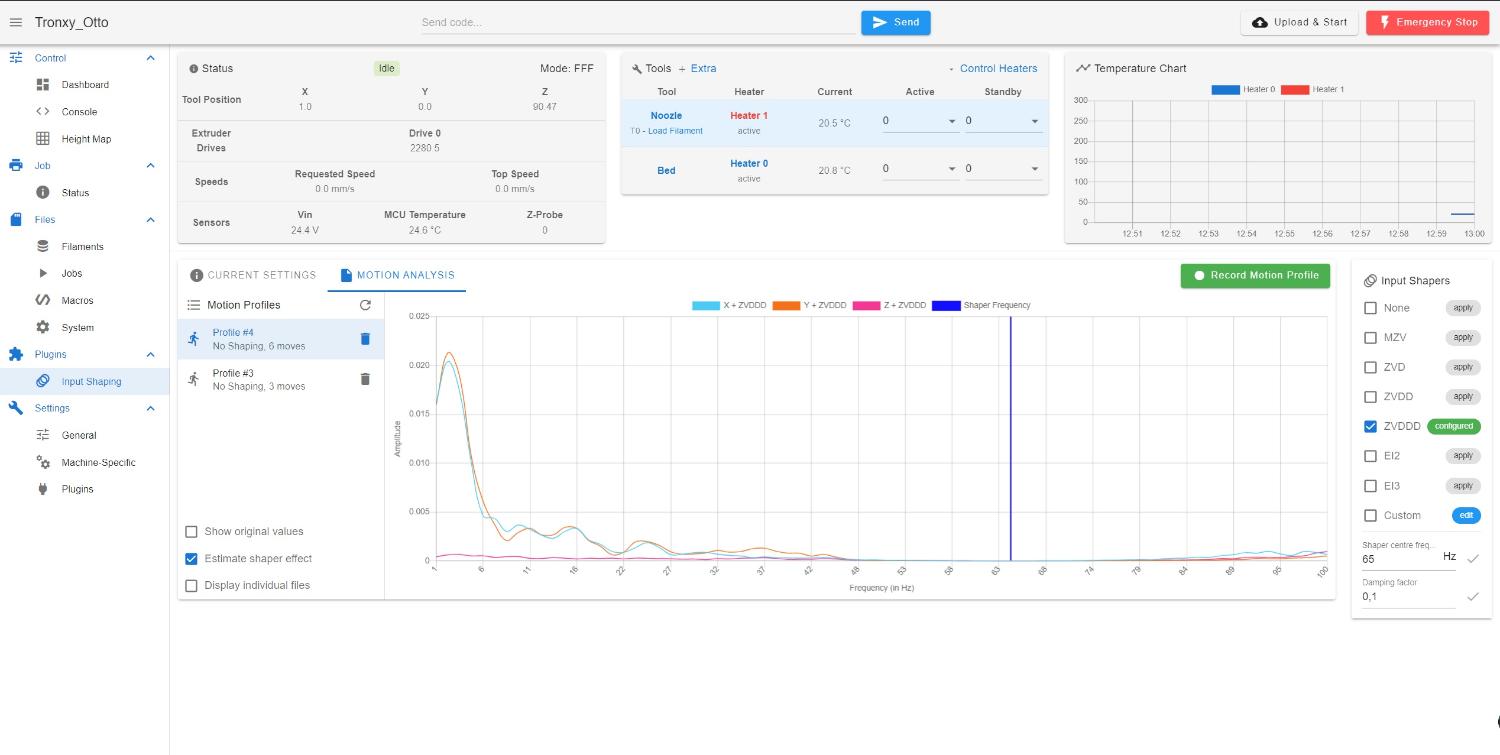This screenshot has height=755, width=1500.
Task: Open the Console page
Action: pyautogui.click(x=79, y=112)
